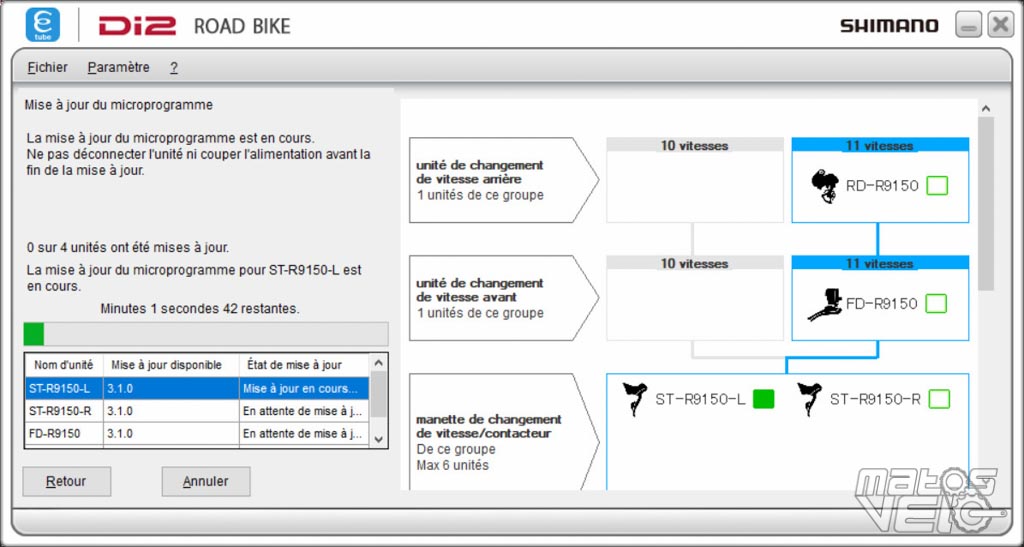Click 'En attente' status cell for ST-R9150-R
The width and height of the screenshot is (1024, 547).
[x=304, y=411]
